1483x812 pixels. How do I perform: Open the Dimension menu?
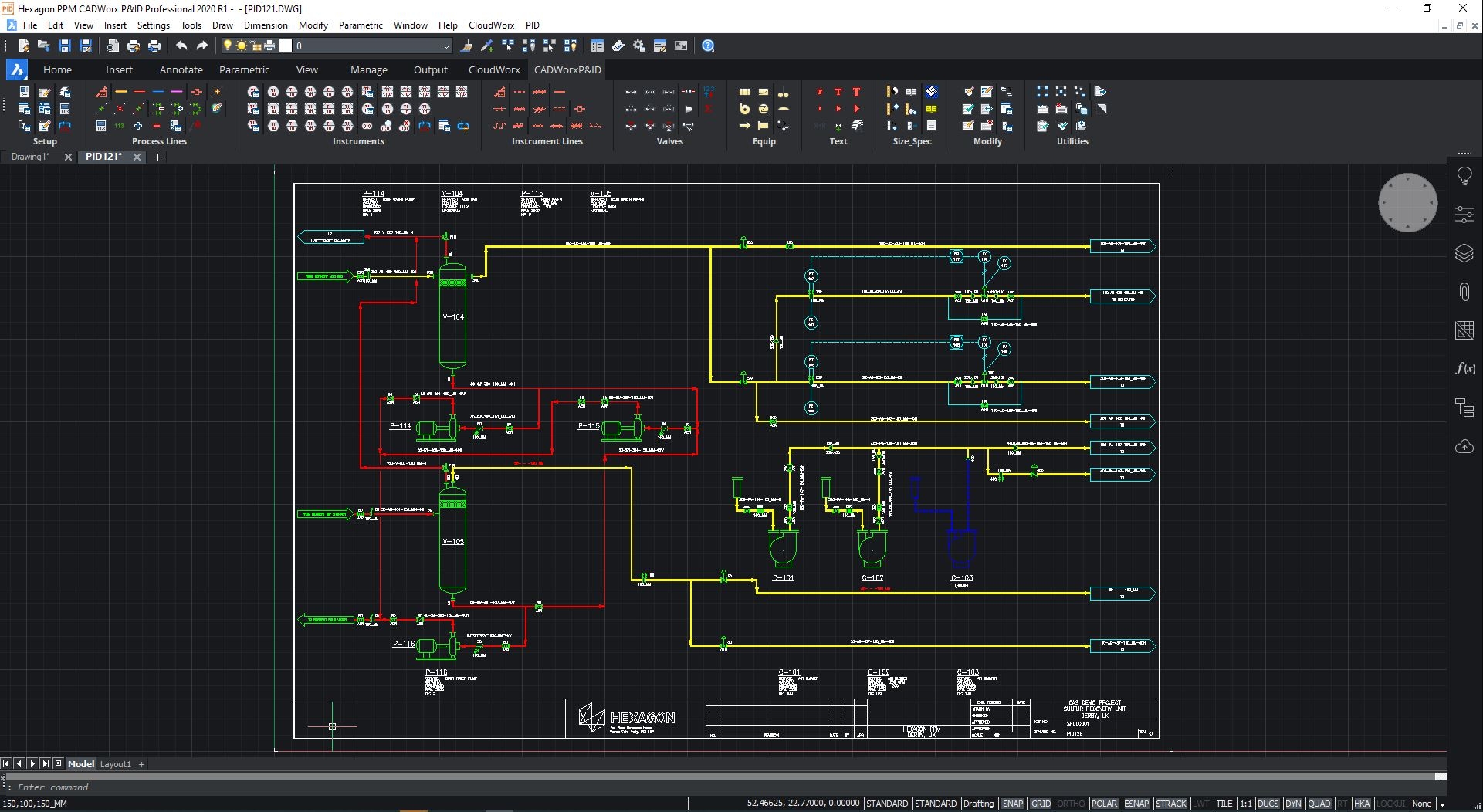266,25
